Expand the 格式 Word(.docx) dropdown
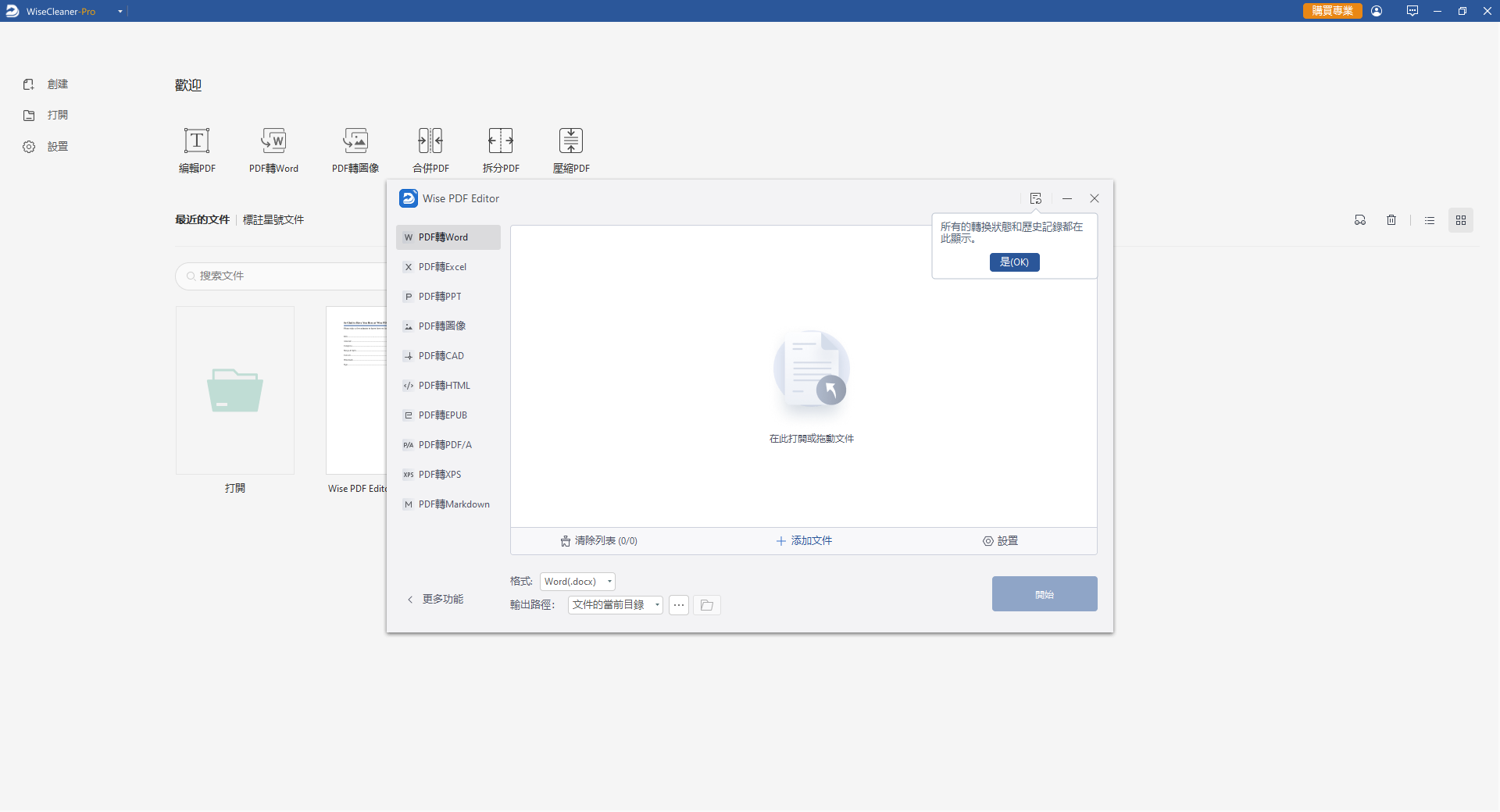Screen dimensions: 1500x812 (577, 582)
